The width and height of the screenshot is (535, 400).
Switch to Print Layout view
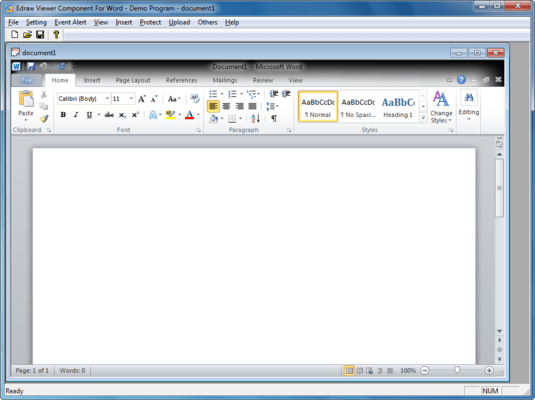click(349, 370)
